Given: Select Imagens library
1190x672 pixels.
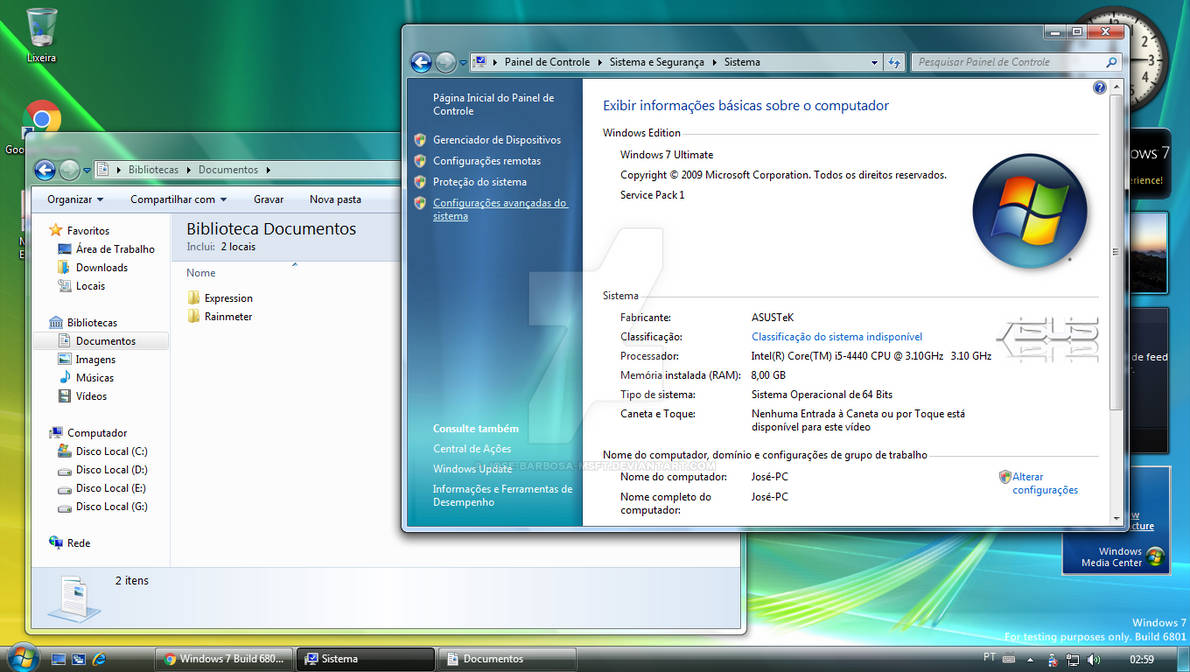Looking at the screenshot, I should point(96,360).
